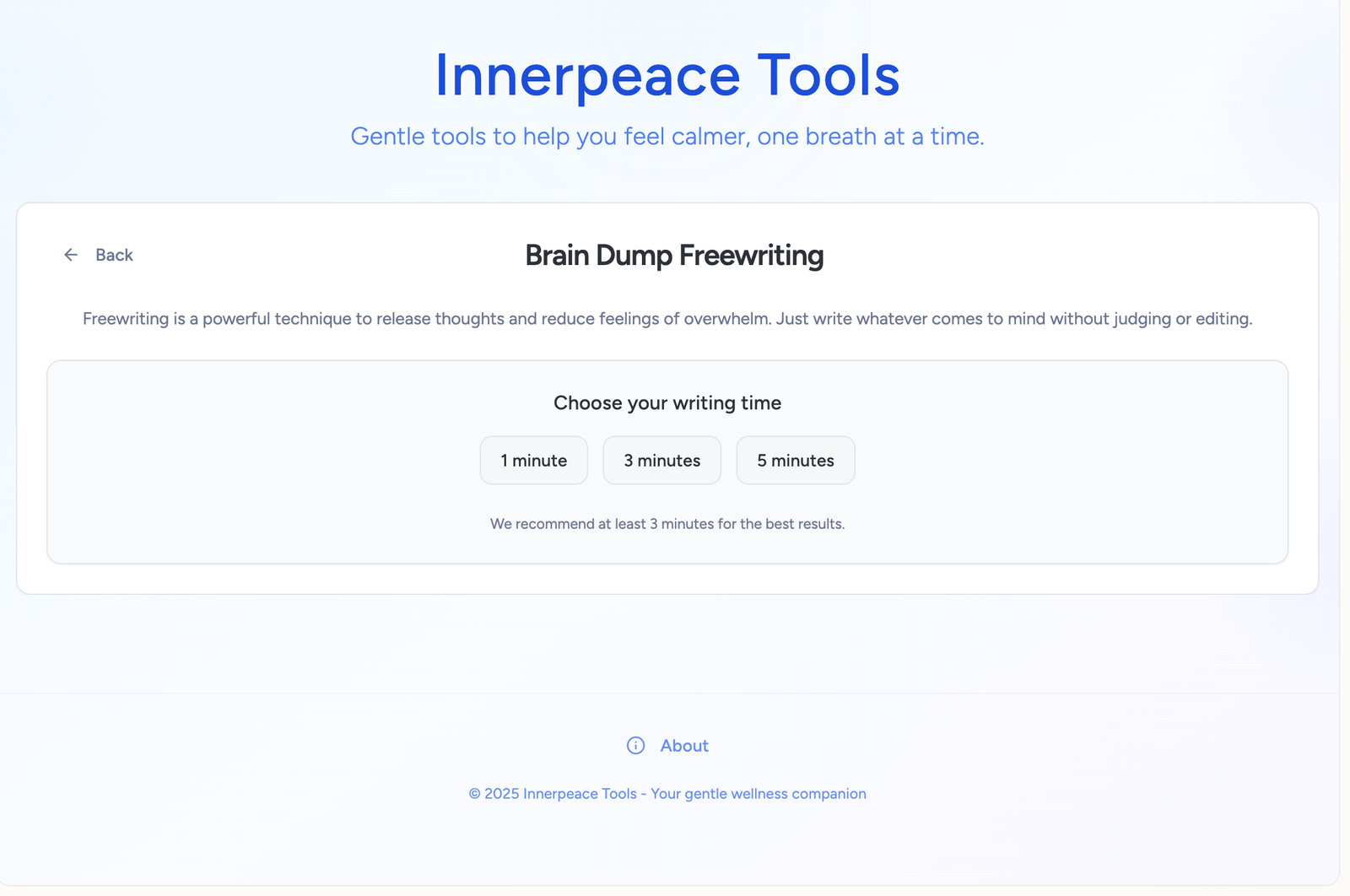Go back using the Back text label

coord(114,255)
